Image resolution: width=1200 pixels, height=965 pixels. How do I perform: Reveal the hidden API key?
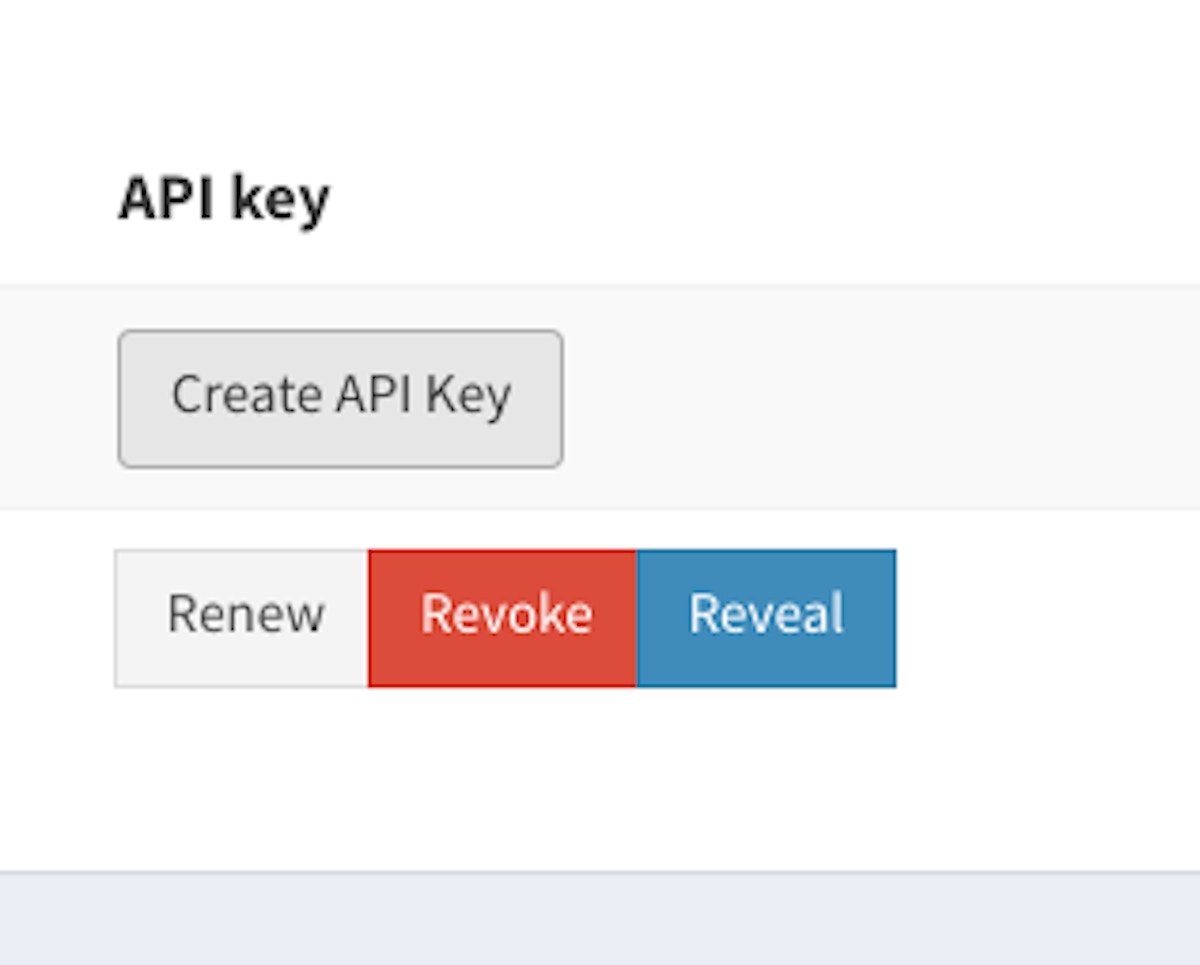click(x=766, y=617)
